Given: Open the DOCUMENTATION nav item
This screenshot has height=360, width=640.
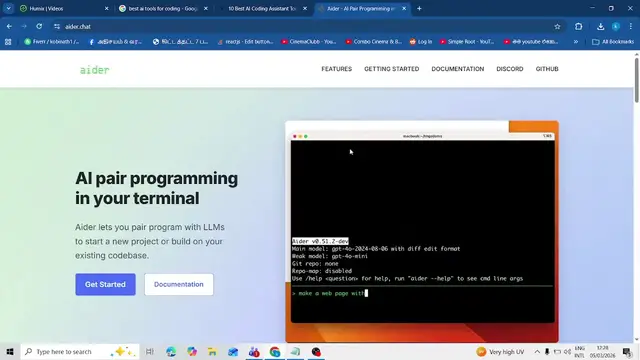Looking at the screenshot, I should coord(458,69).
